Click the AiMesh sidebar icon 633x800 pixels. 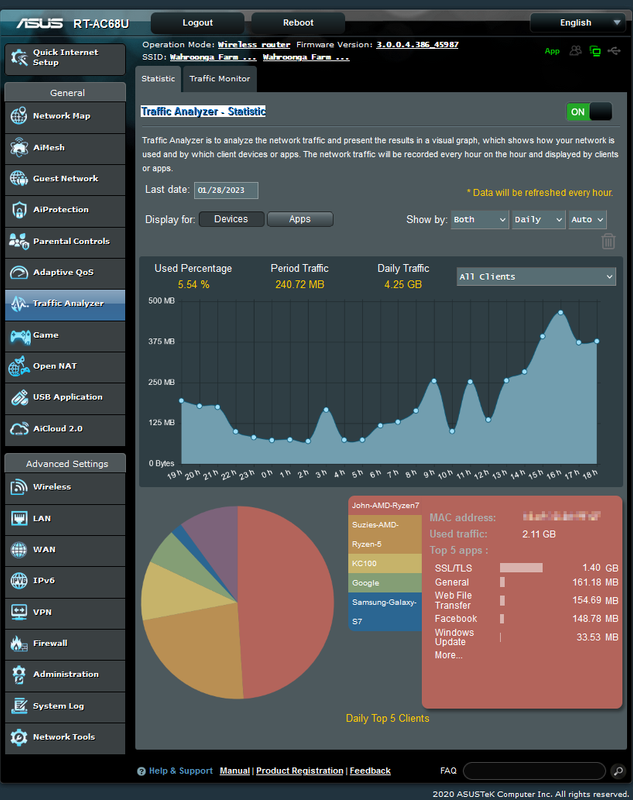point(19,147)
